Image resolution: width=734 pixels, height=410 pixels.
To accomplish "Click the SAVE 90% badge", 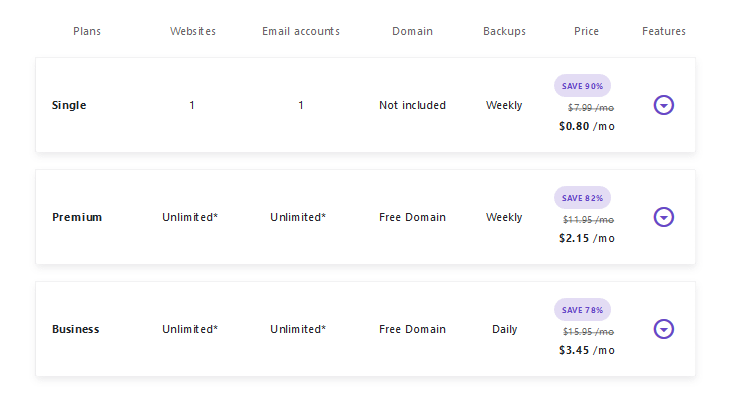I will coord(582,86).
